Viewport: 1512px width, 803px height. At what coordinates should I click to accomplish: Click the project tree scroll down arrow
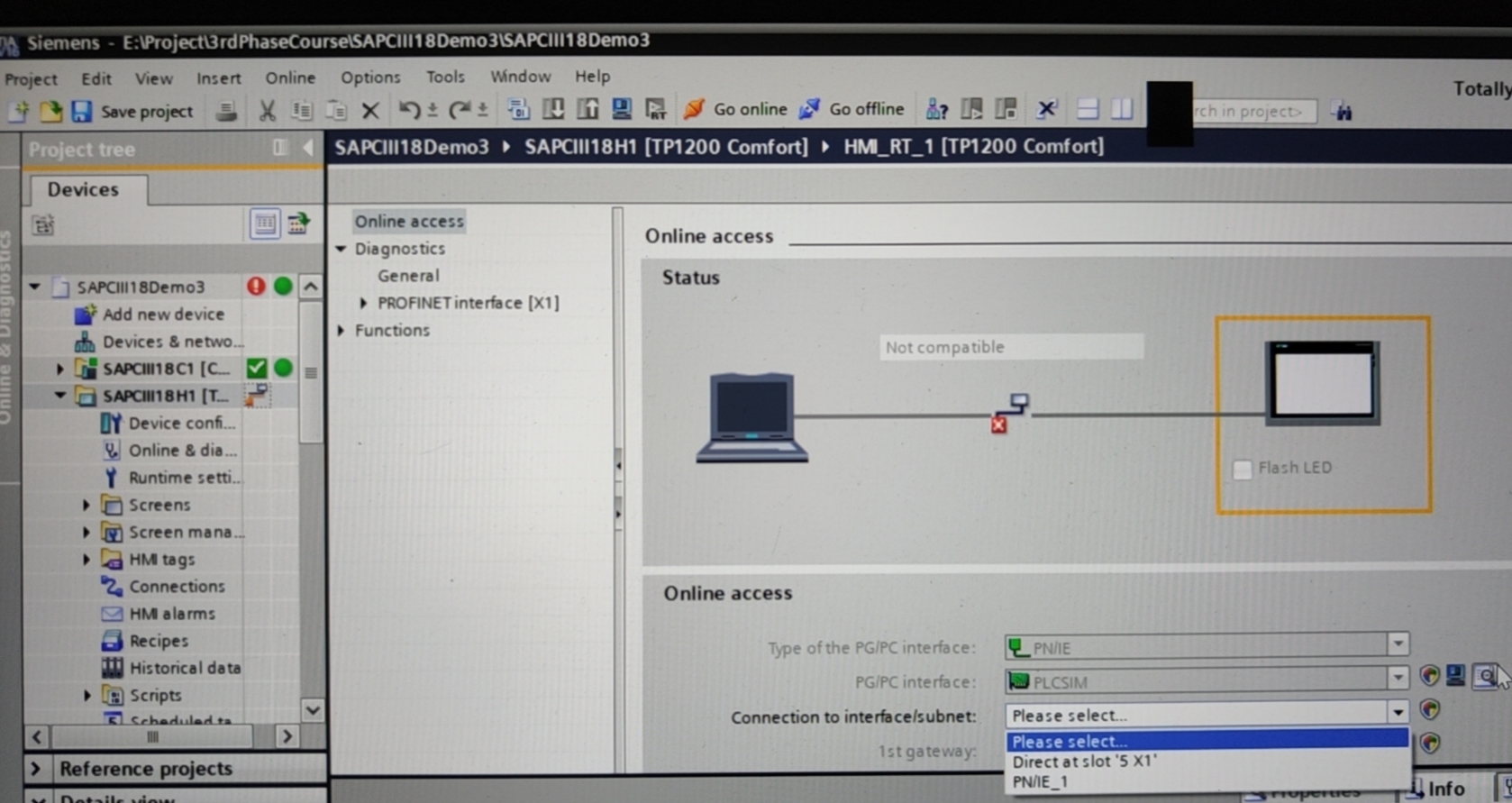[x=312, y=710]
